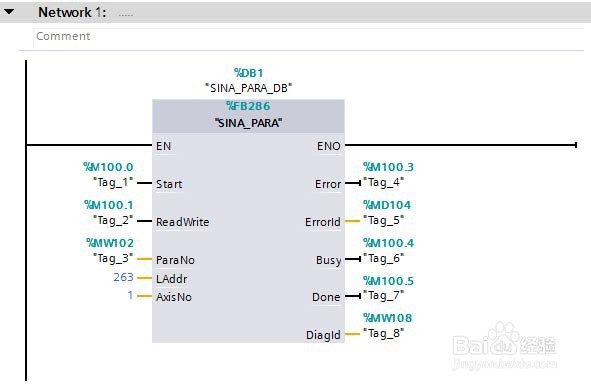Select the ReadWrite input pin

182,222
